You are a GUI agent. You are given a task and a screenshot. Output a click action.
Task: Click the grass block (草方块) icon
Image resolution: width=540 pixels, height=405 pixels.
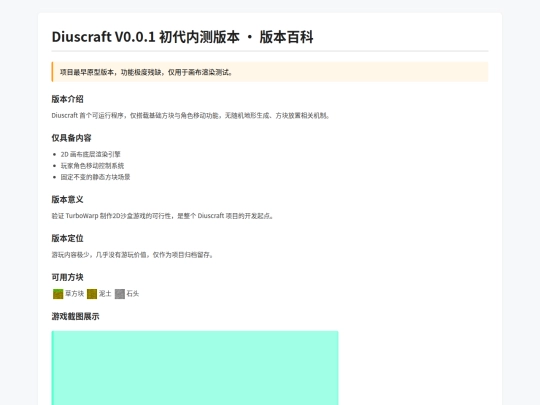click(58, 294)
